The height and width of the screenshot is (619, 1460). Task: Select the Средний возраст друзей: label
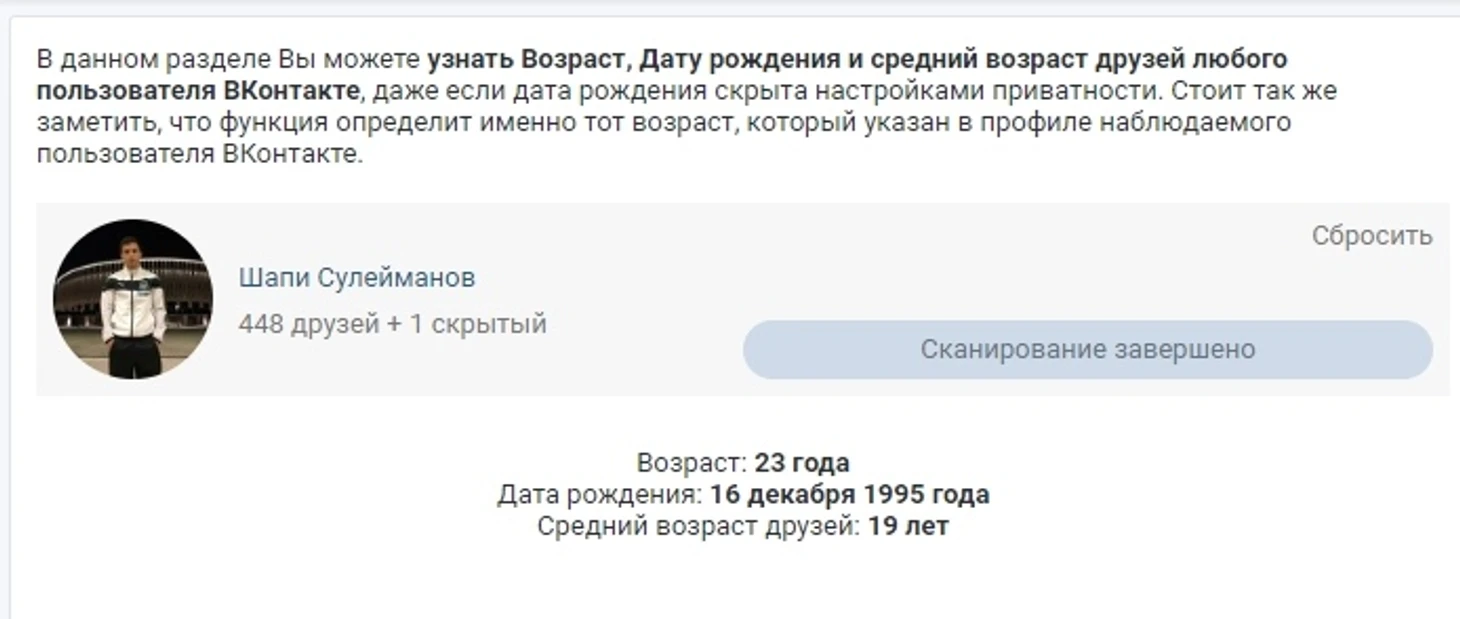click(699, 526)
